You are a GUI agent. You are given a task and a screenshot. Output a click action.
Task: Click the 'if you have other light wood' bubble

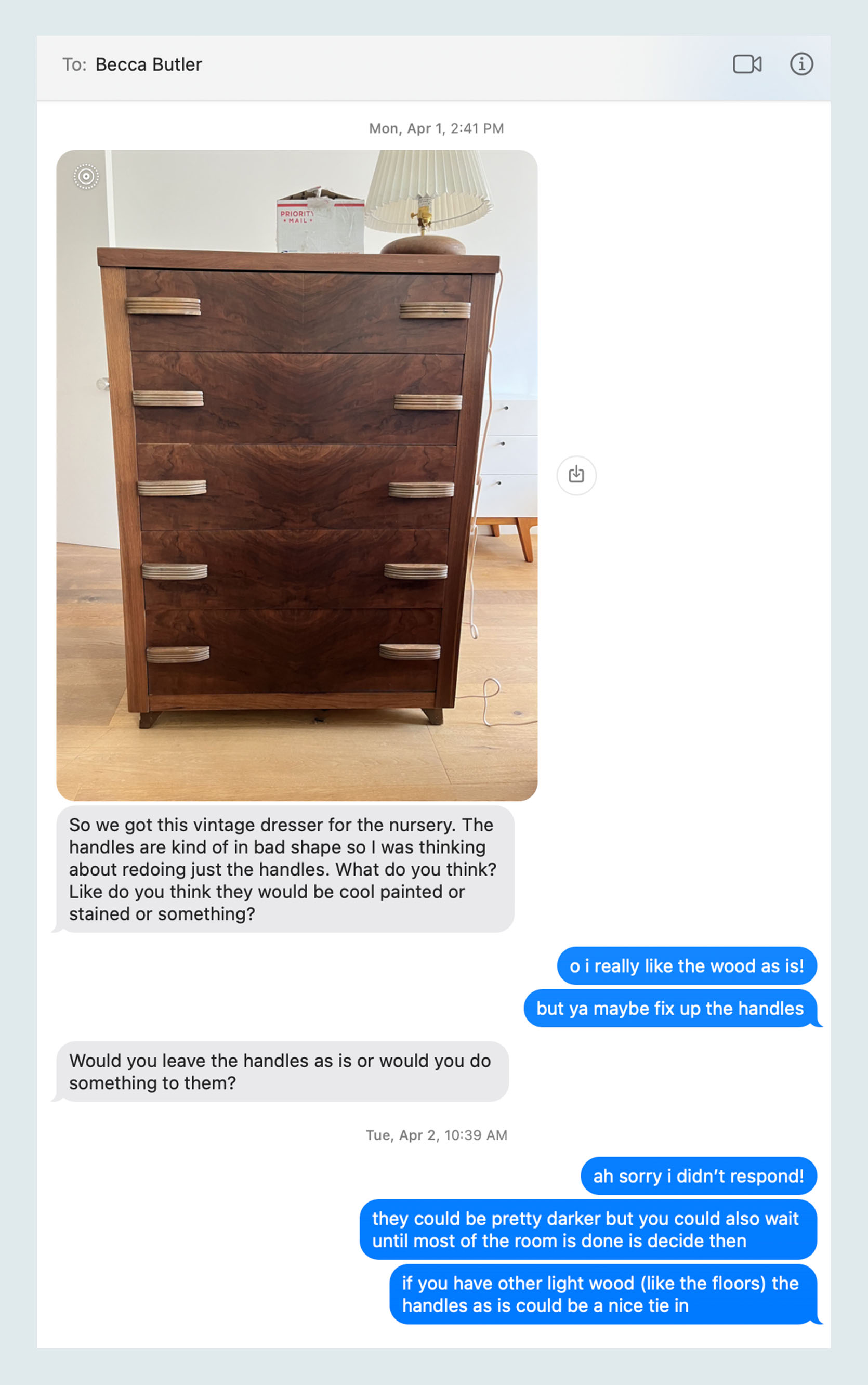point(603,1294)
